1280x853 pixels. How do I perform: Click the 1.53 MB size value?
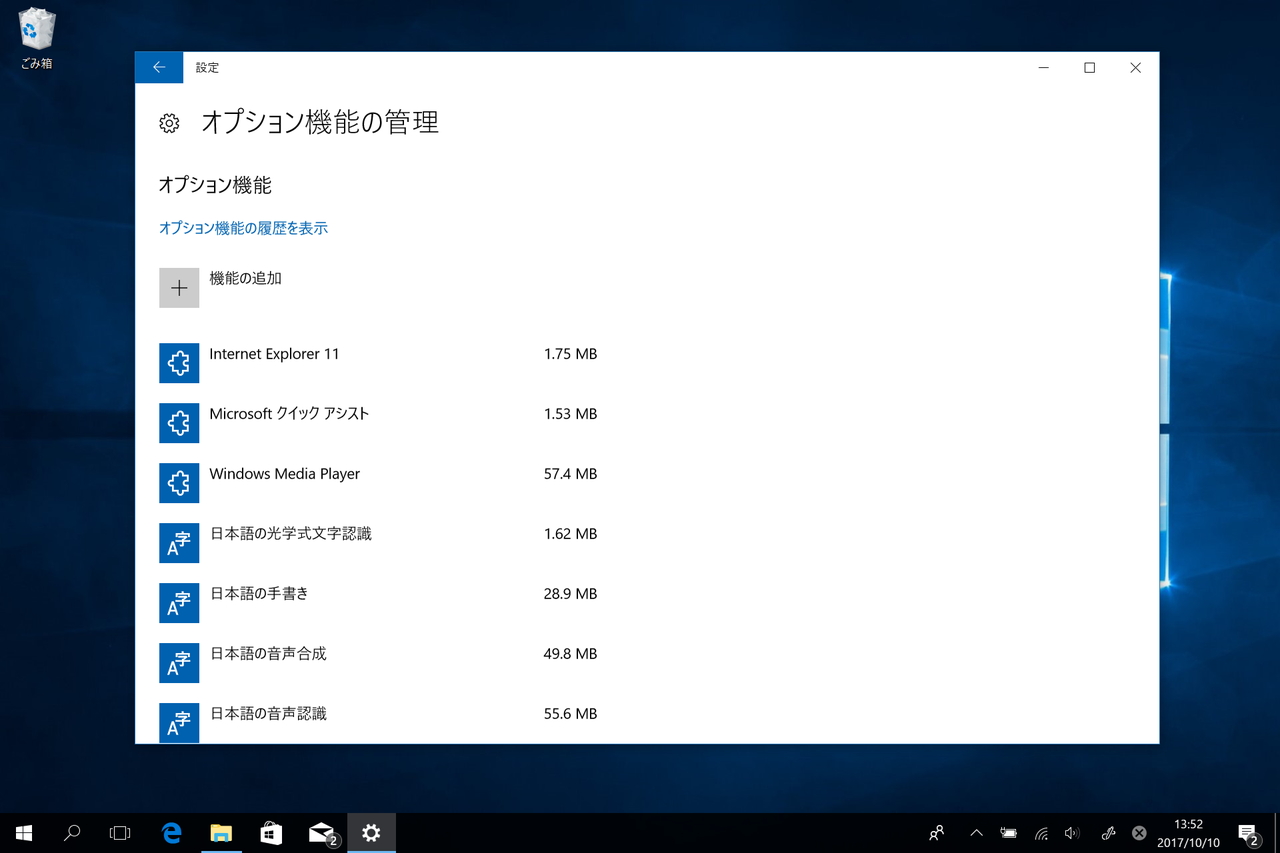(x=570, y=414)
